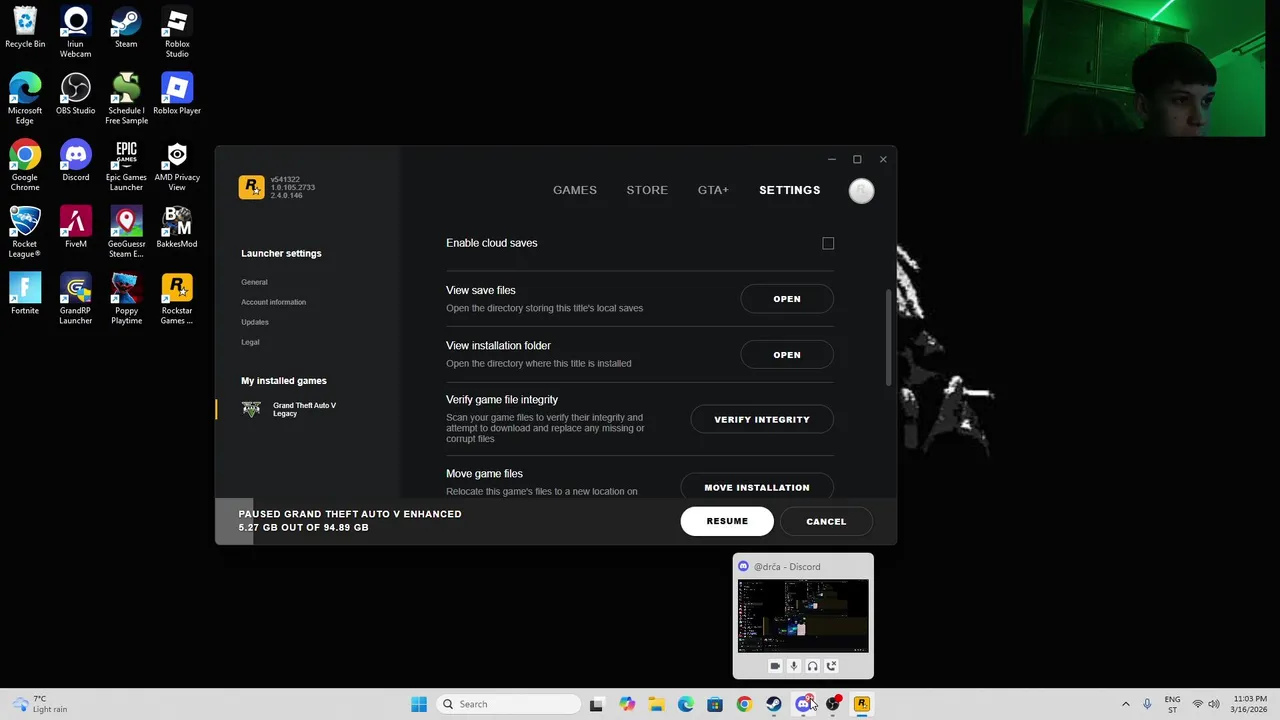The height and width of the screenshot is (720, 1280).
Task: Select the Rocket League desktop icon
Action: click(25, 233)
